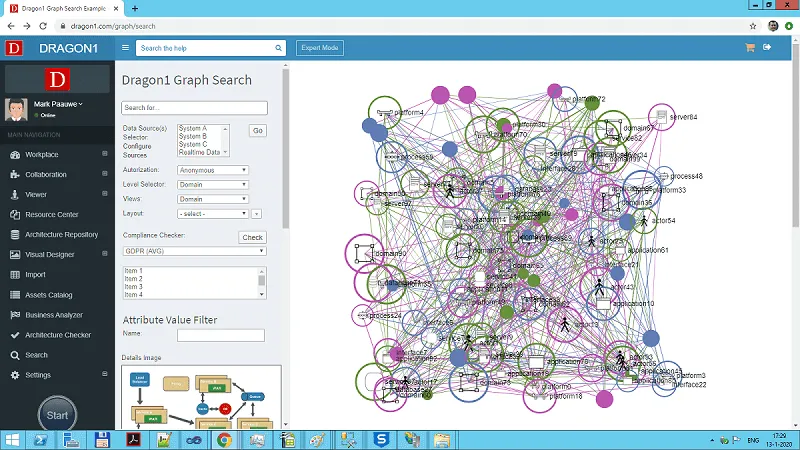Viewport: 800px width, 450px height.
Task: Open the Adobe Acrobat taskbar icon
Action: point(134,440)
